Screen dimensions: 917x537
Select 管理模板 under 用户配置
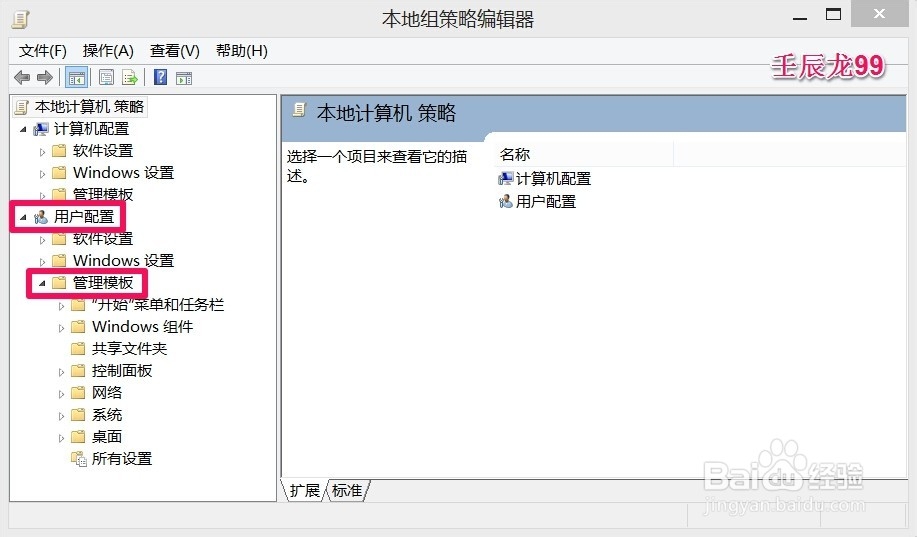[x=103, y=283]
